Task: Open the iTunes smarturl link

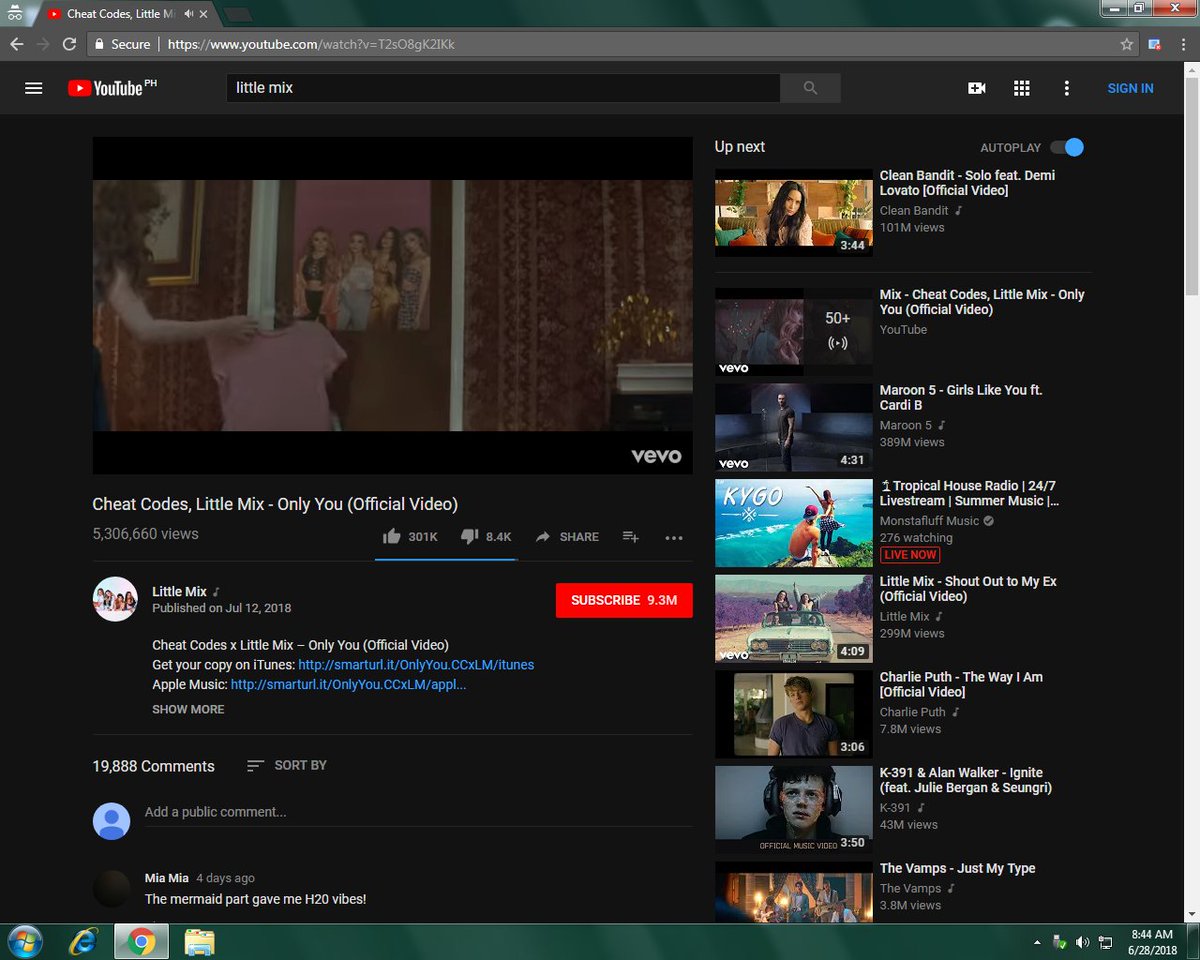Action: (416, 665)
